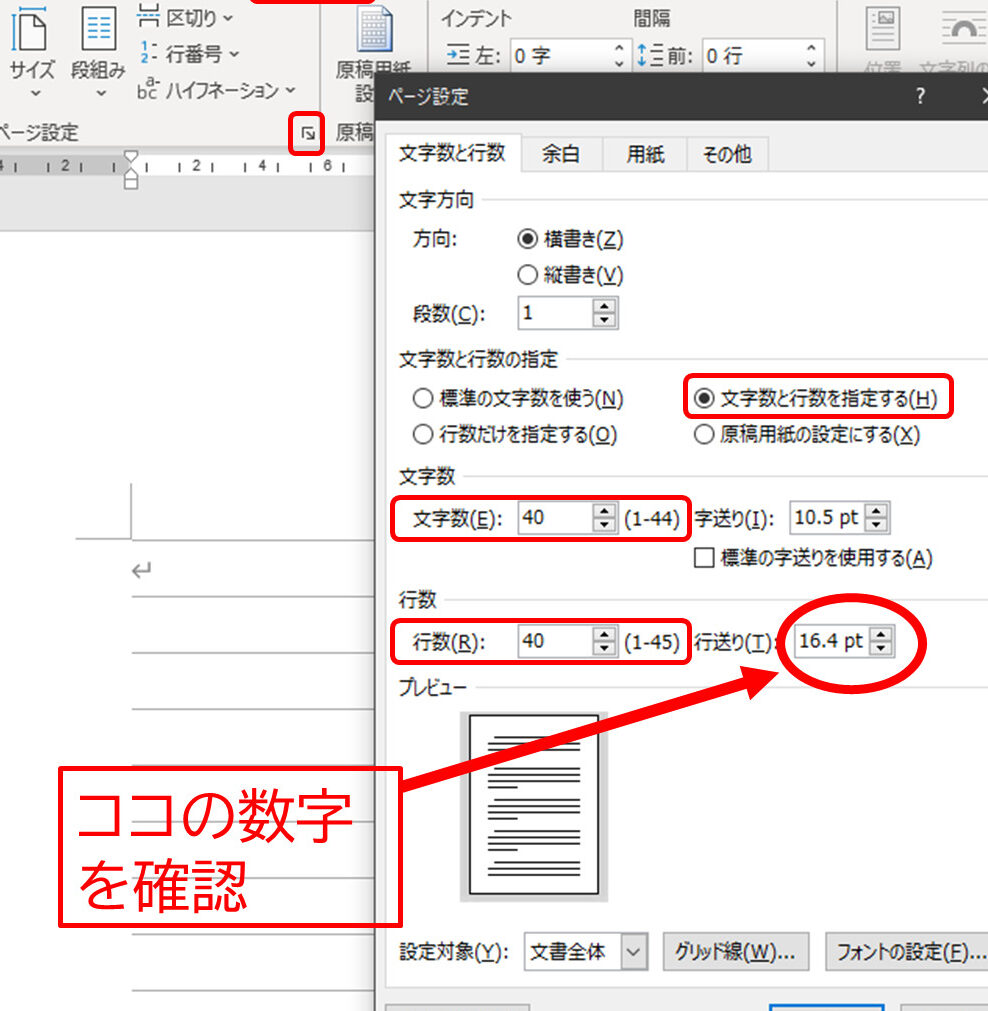Increase 行送り with its up stepper arrow
The width and height of the screenshot is (988, 1011).
880,636
